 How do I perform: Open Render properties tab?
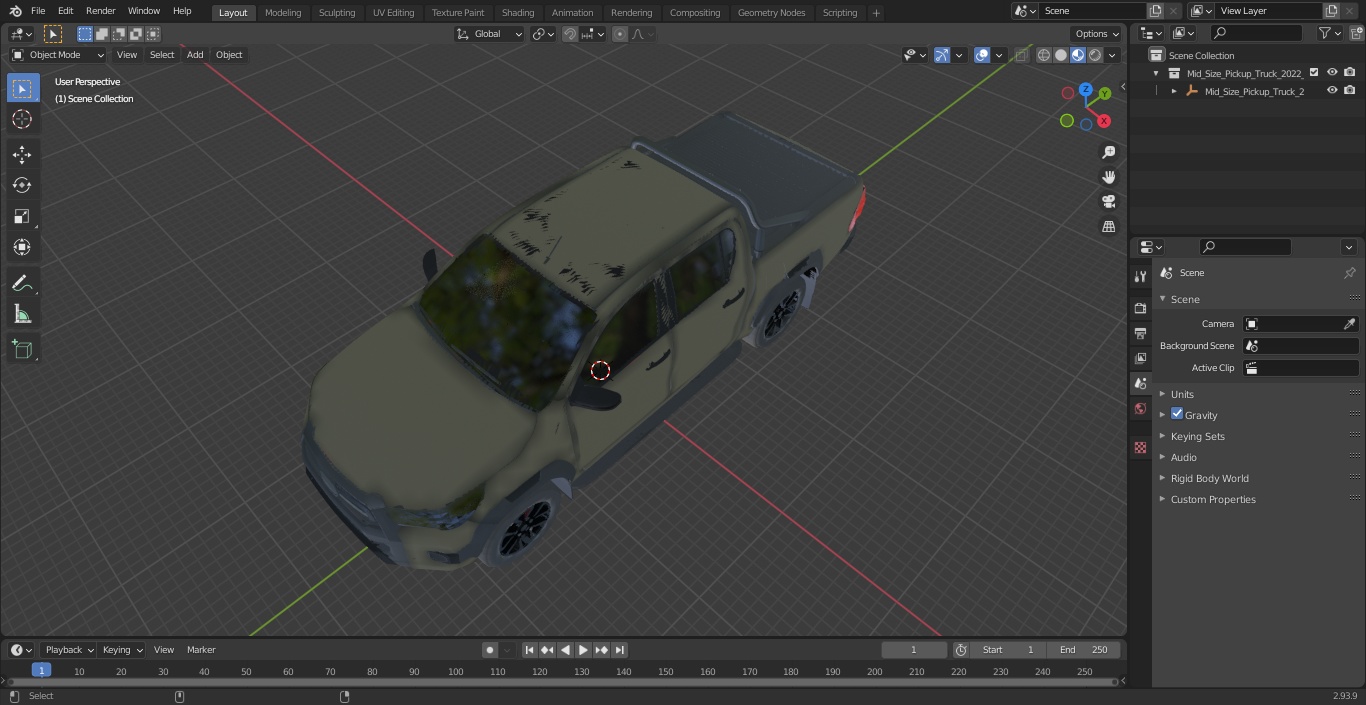(x=1140, y=308)
